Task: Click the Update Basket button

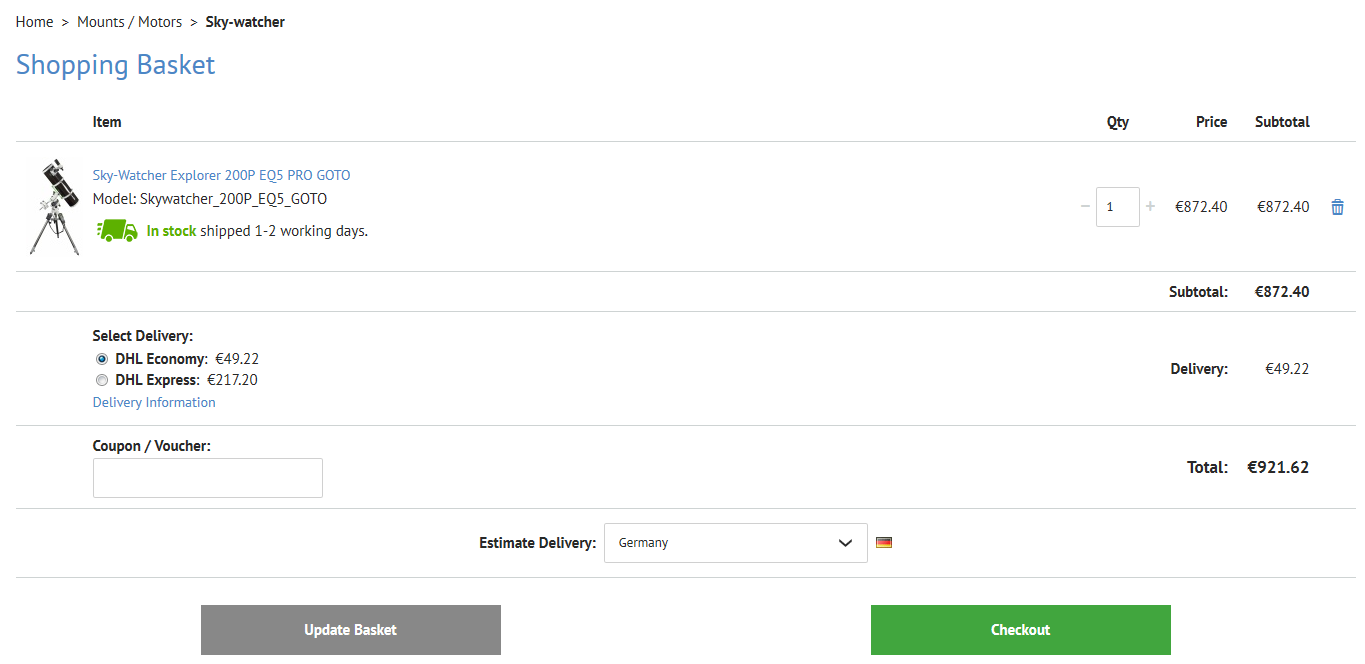Action: pyautogui.click(x=351, y=630)
